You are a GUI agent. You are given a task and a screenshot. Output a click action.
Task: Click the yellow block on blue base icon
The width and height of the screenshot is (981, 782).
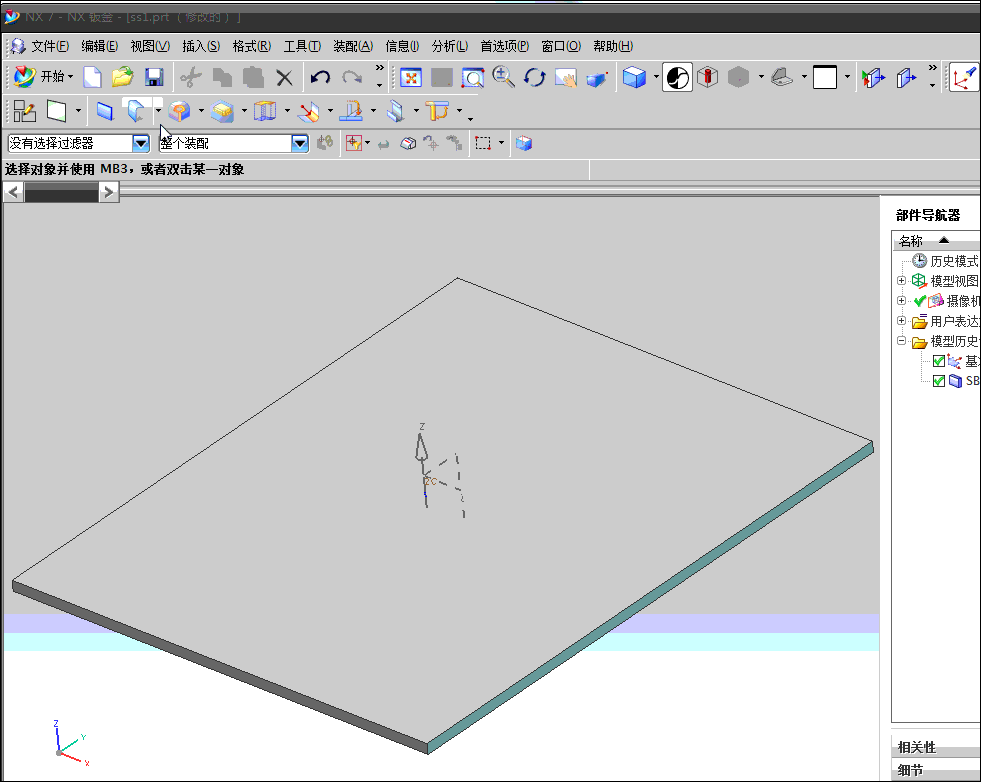click(x=223, y=111)
